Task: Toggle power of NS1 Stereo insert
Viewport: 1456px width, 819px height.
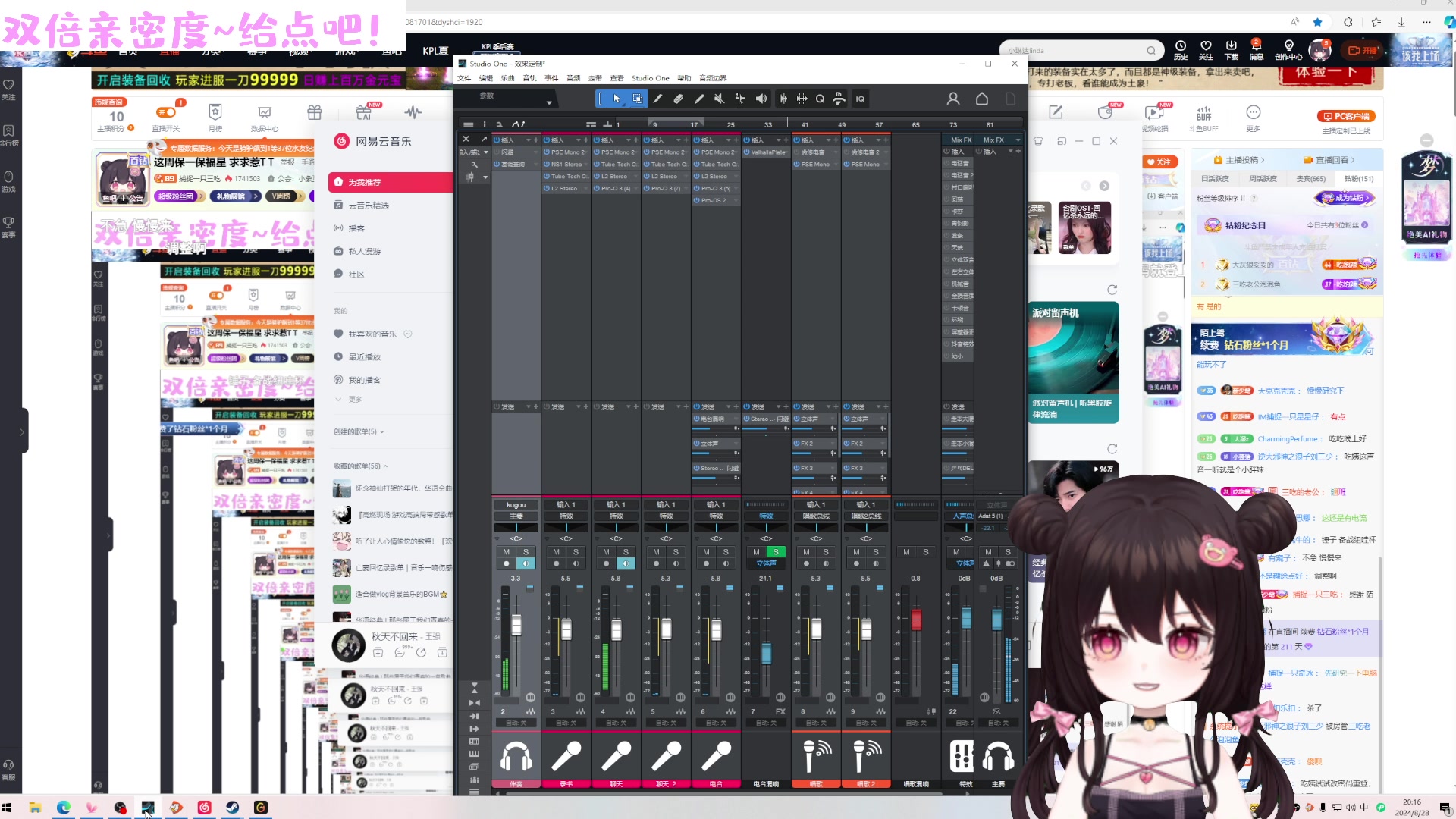Action: pos(547,164)
